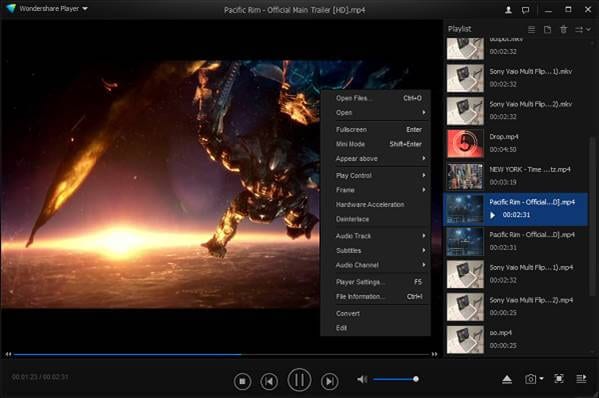This screenshot has height=398, width=599.
Task: Select Sony Vaio Multi Flip 2).mkv item
Action: click(x=516, y=111)
